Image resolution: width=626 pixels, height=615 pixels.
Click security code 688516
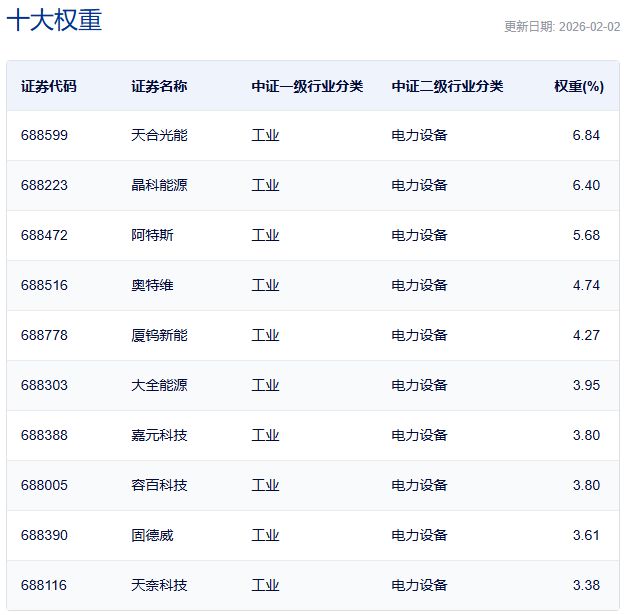44,285
